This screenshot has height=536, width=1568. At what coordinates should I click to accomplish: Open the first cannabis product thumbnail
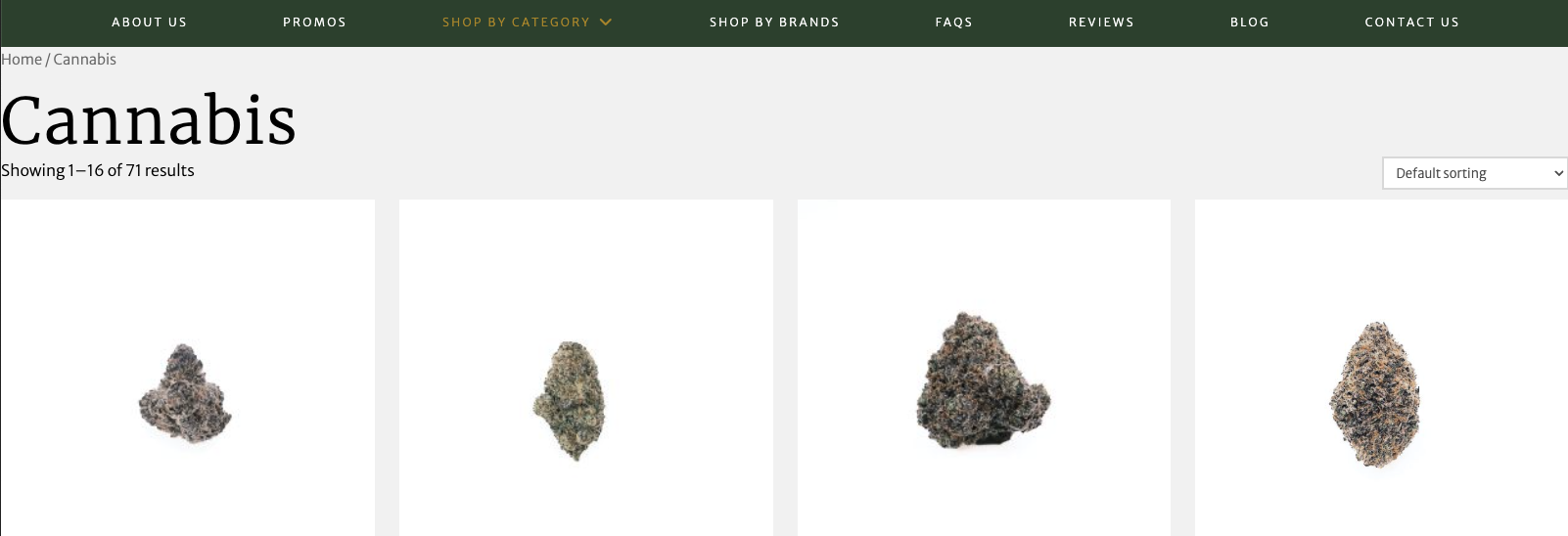pyautogui.click(x=187, y=393)
